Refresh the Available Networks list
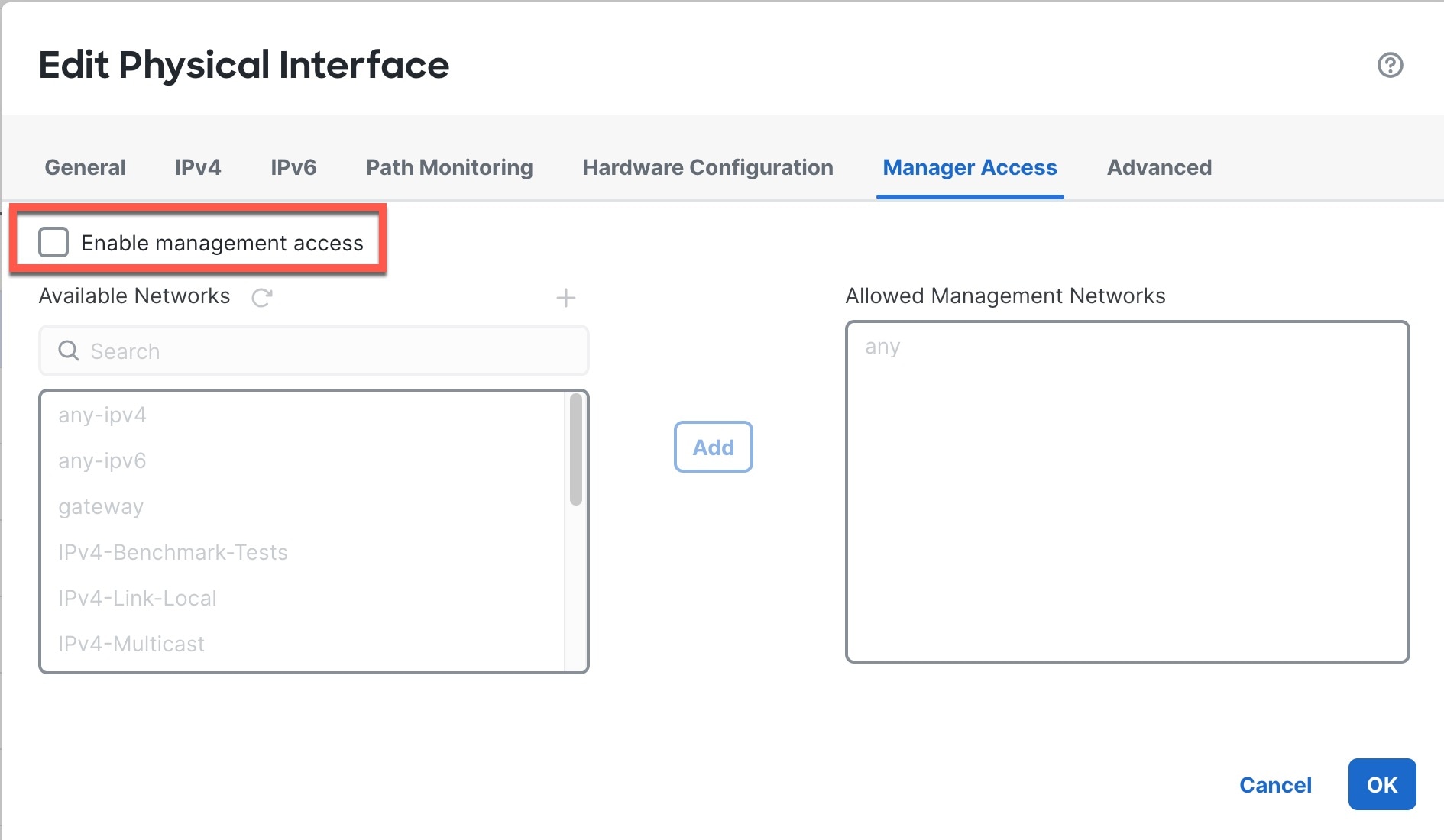1444x840 pixels. pos(262,297)
